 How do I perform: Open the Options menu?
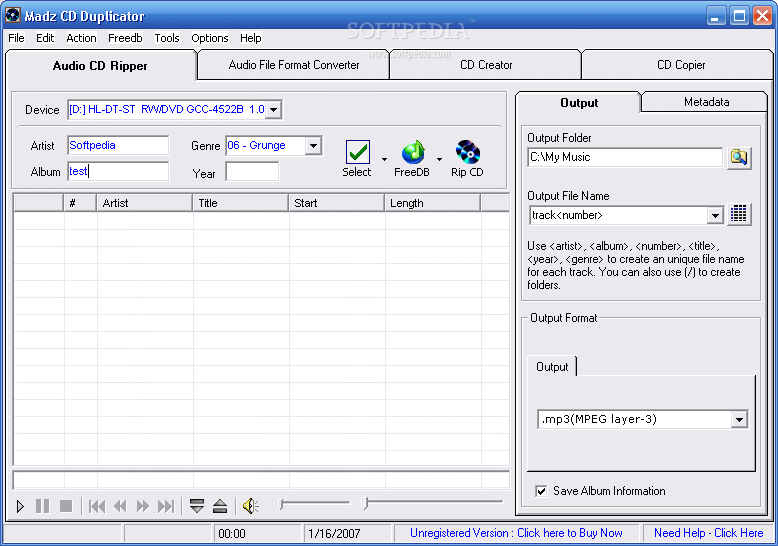tap(210, 38)
